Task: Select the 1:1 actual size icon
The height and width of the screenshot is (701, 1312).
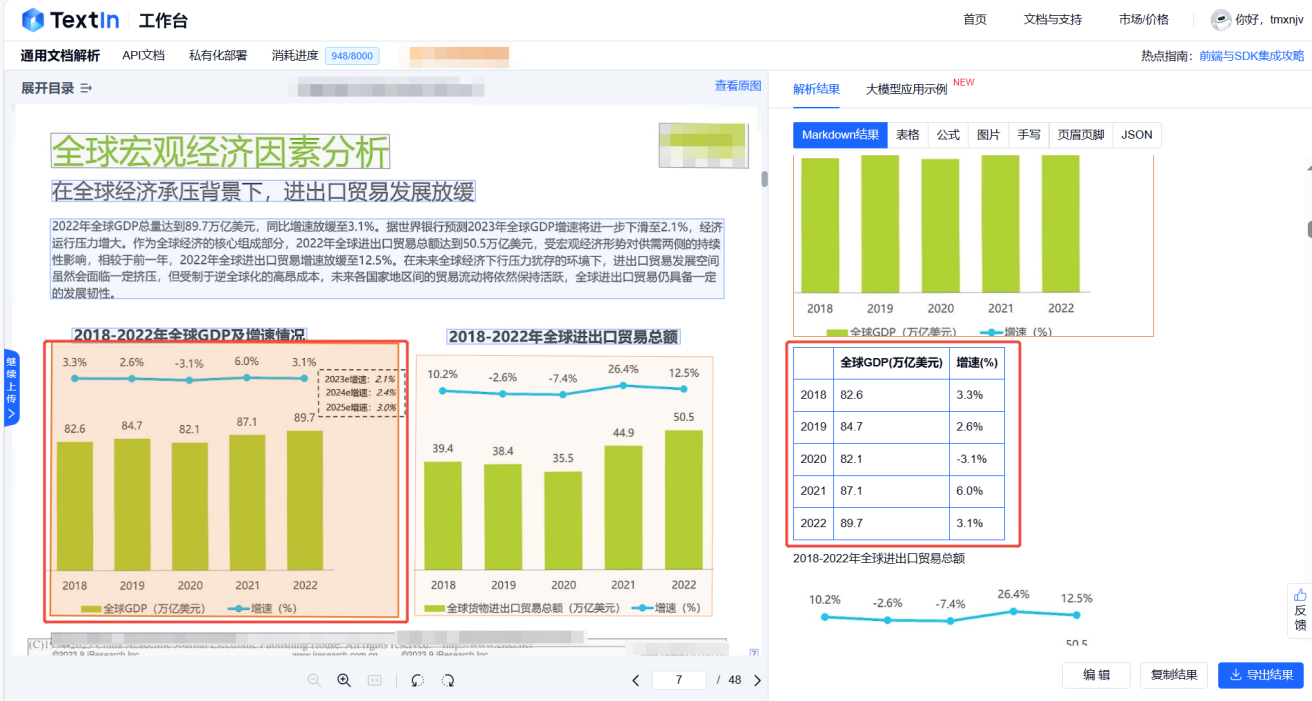Action: click(x=373, y=680)
